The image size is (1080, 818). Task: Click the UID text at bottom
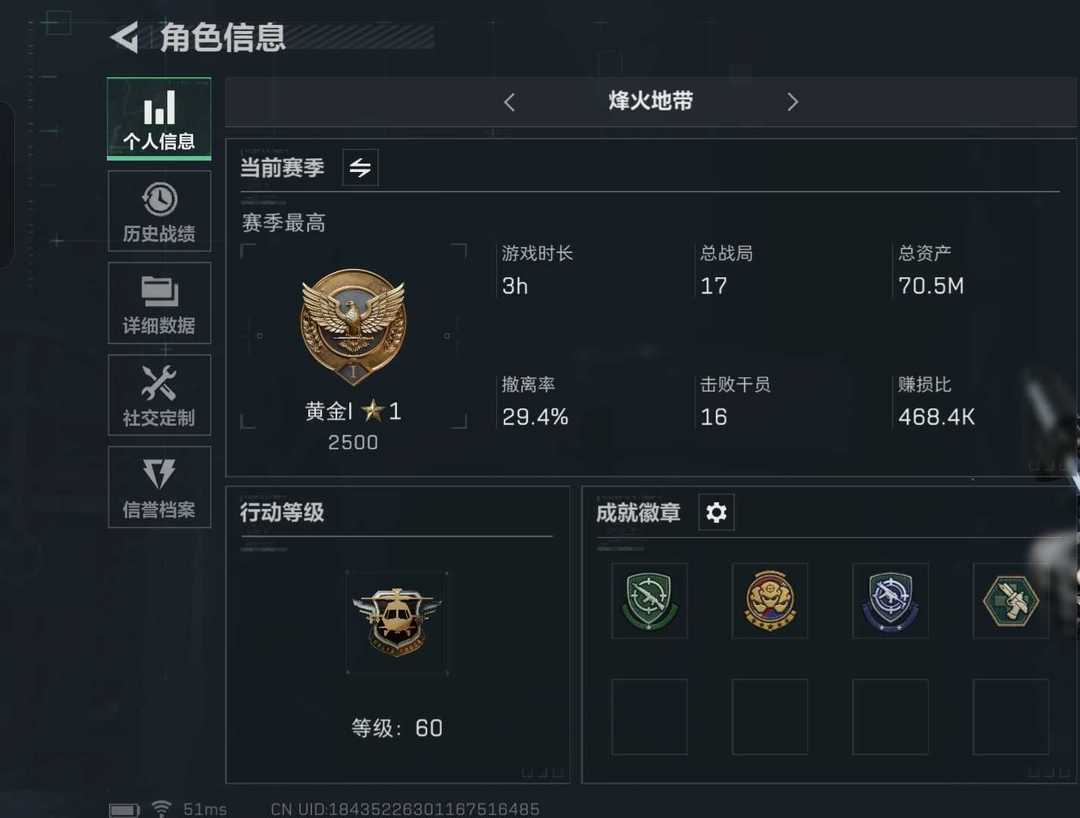(405, 809)
